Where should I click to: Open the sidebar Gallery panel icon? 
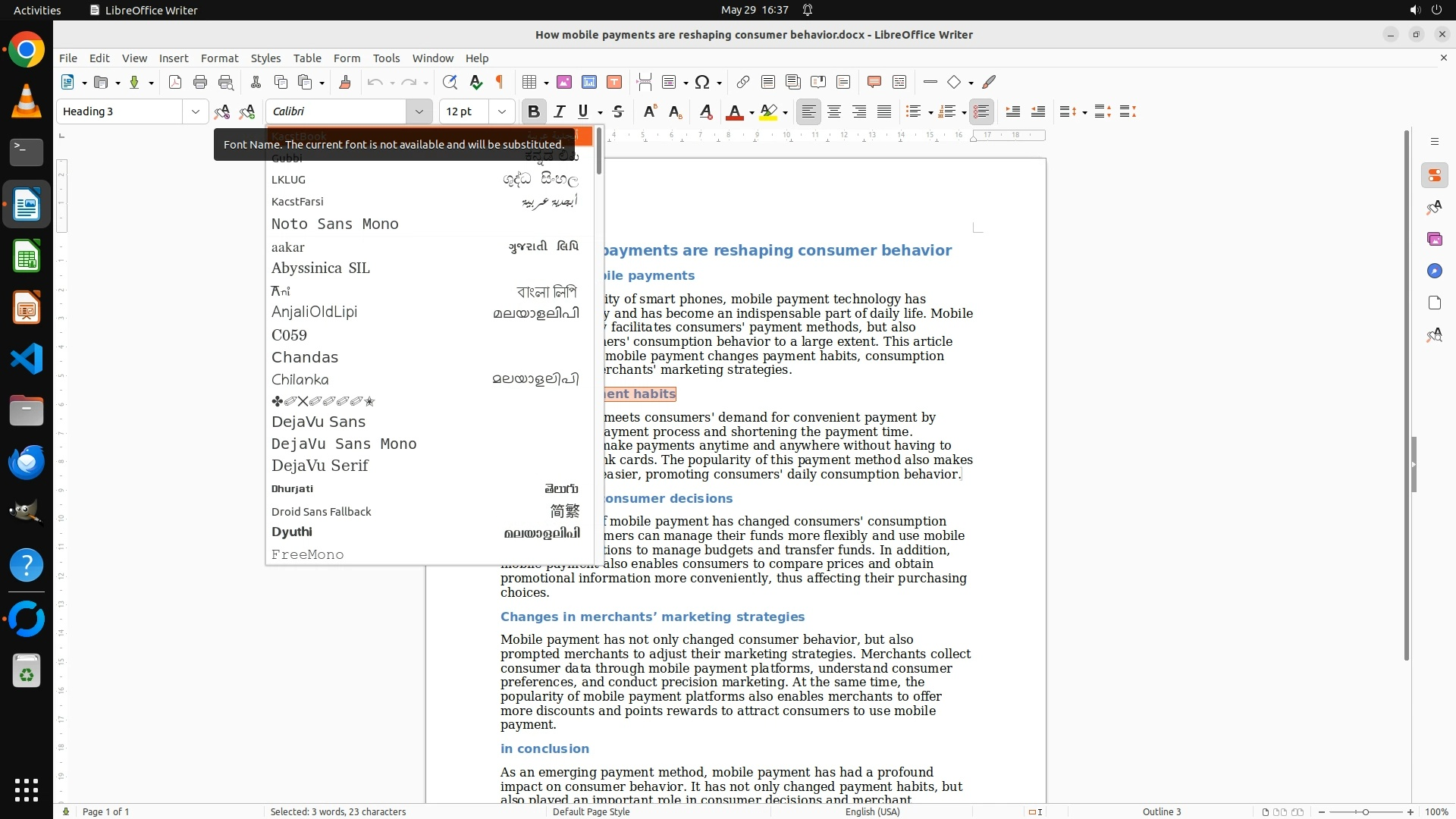pyautogui.click(x=1434, y=240)
